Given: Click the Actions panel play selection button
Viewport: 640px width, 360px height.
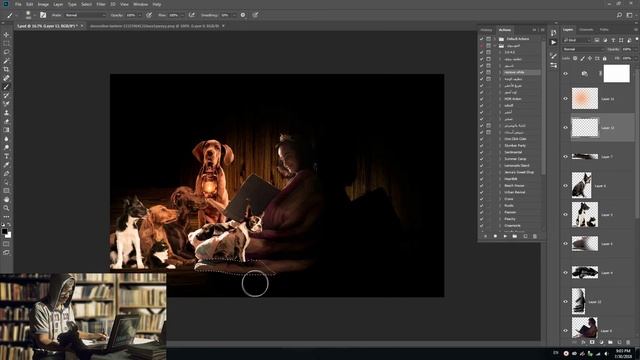Looking at the screenshot, I should (x=505, y=236).
